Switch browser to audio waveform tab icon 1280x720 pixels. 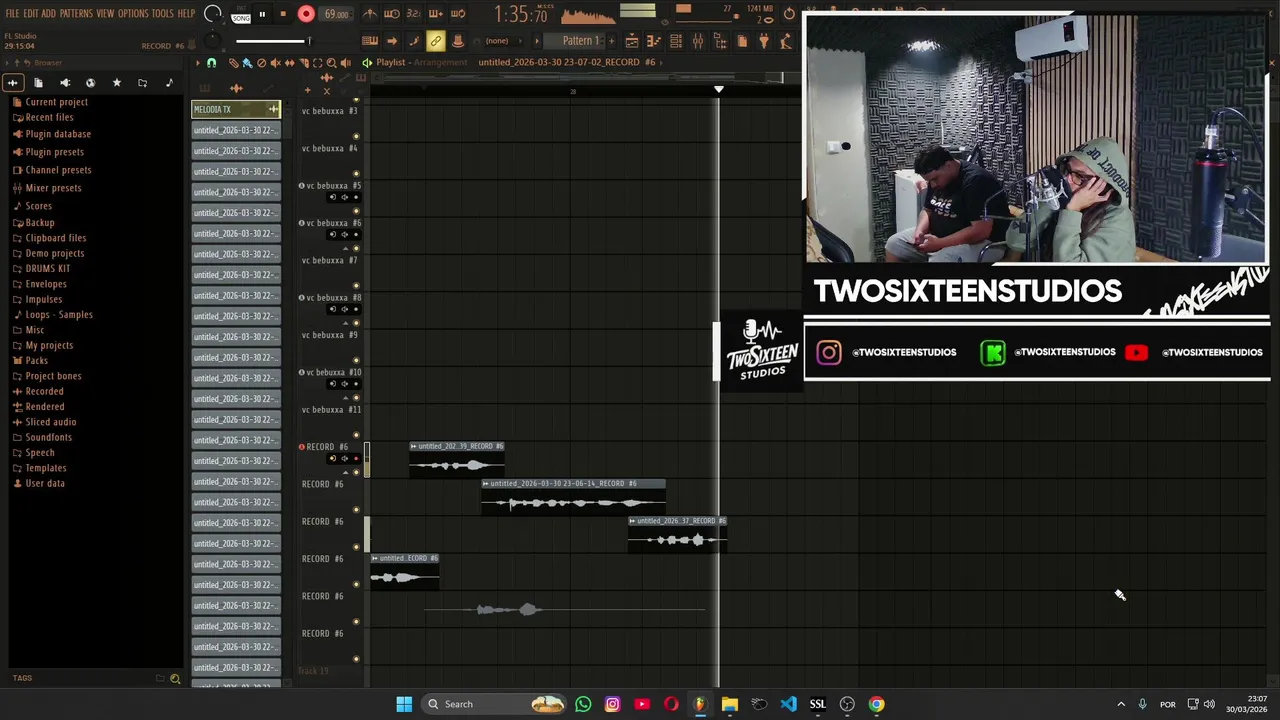click(x=13, y=83)
